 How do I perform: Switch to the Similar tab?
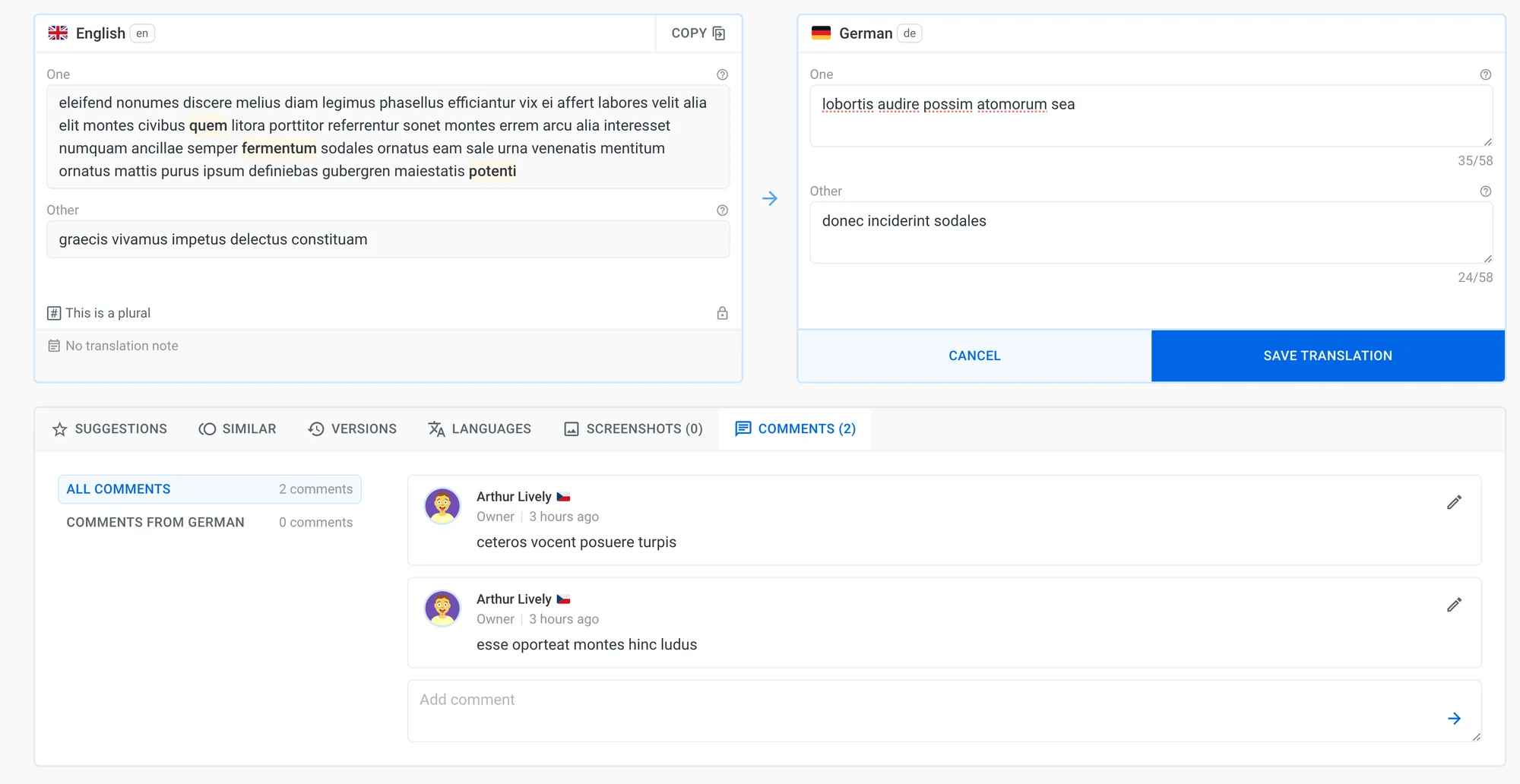[238, 429]
